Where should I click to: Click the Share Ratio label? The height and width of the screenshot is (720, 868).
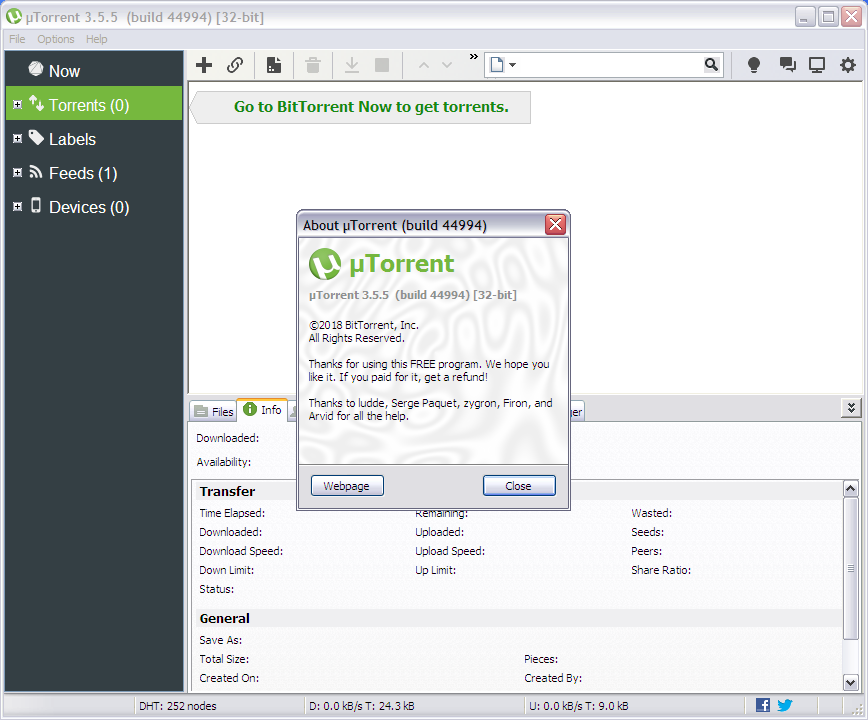click(x=661, y=570)
